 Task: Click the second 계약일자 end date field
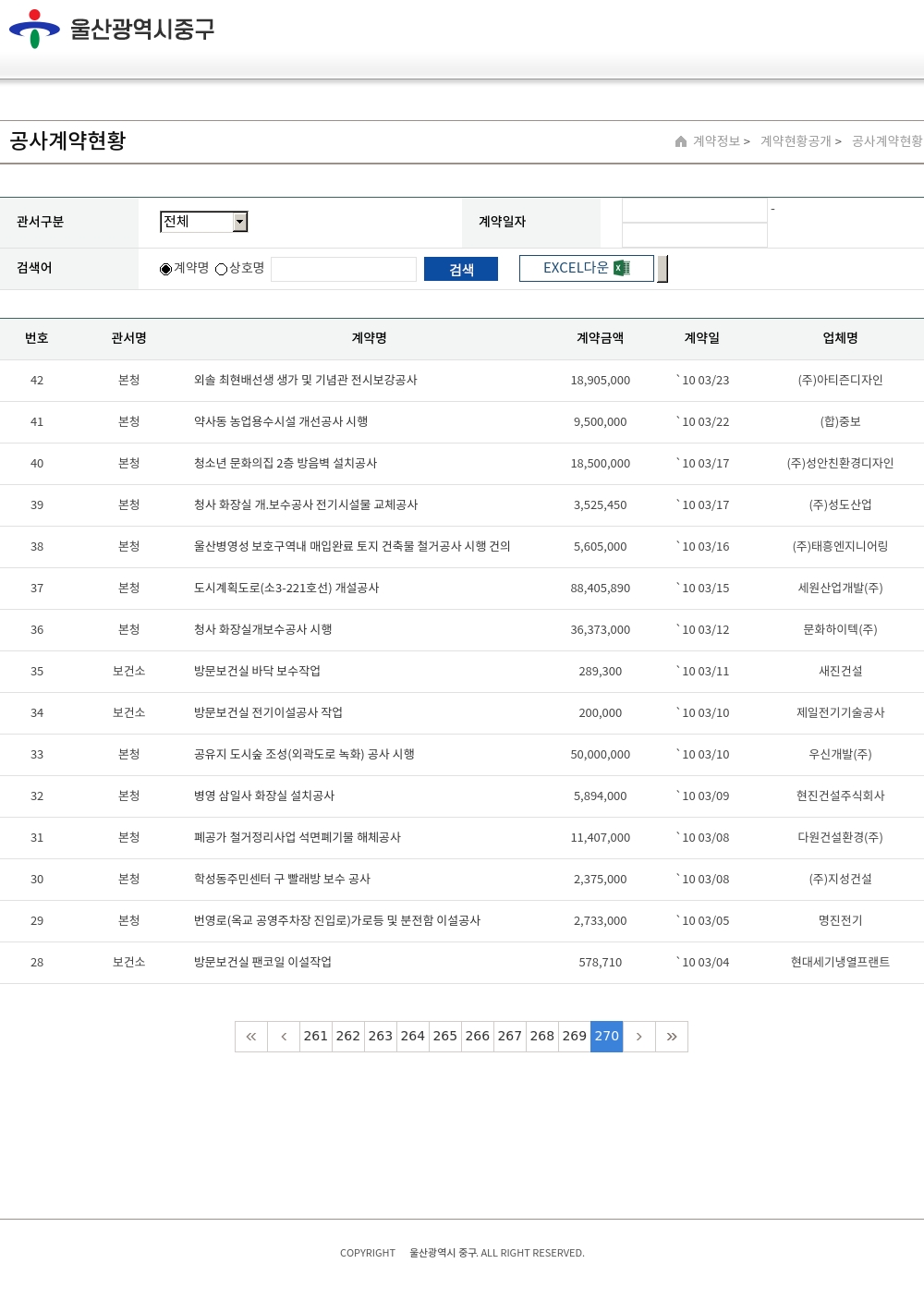tap(695, 236)
